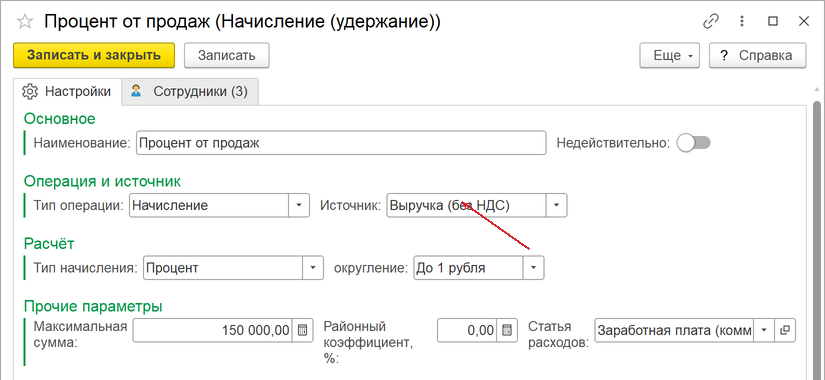825x380 pixels.
Task: Click the Операция и источник heading
Action: tap(102, 182)
